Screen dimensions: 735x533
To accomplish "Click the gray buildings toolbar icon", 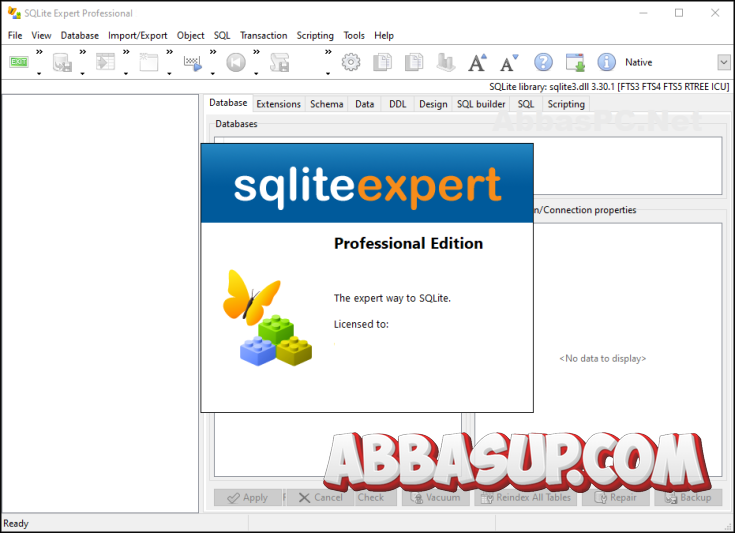I will (445, 62).
